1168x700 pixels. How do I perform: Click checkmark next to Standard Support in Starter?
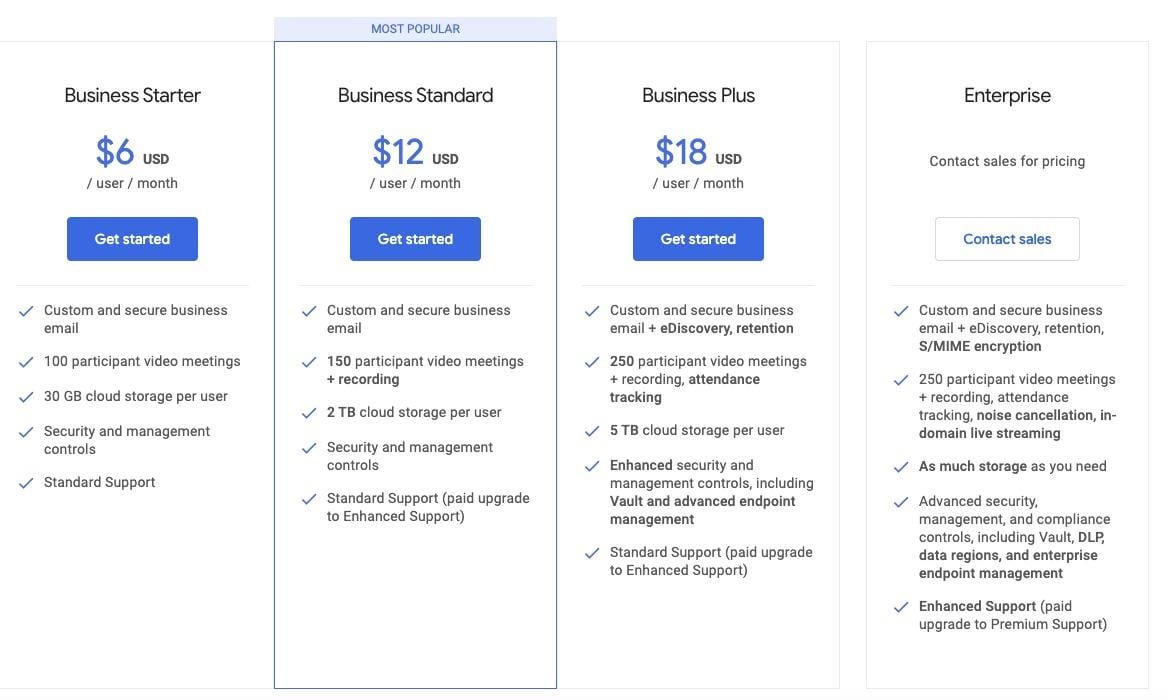pyautogui.click(x=26, y=483)
